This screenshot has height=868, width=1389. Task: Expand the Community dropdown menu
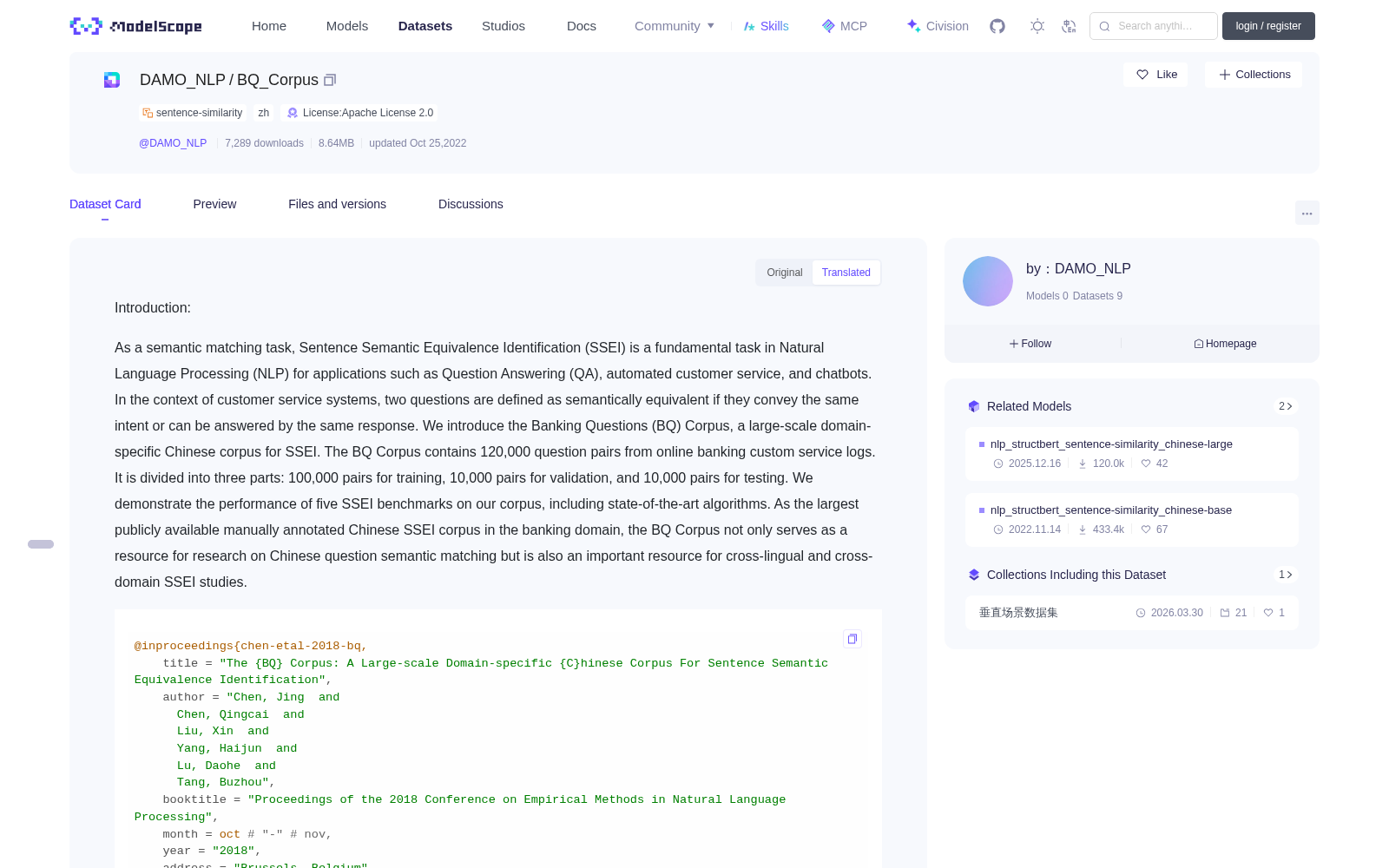point(675,26)
